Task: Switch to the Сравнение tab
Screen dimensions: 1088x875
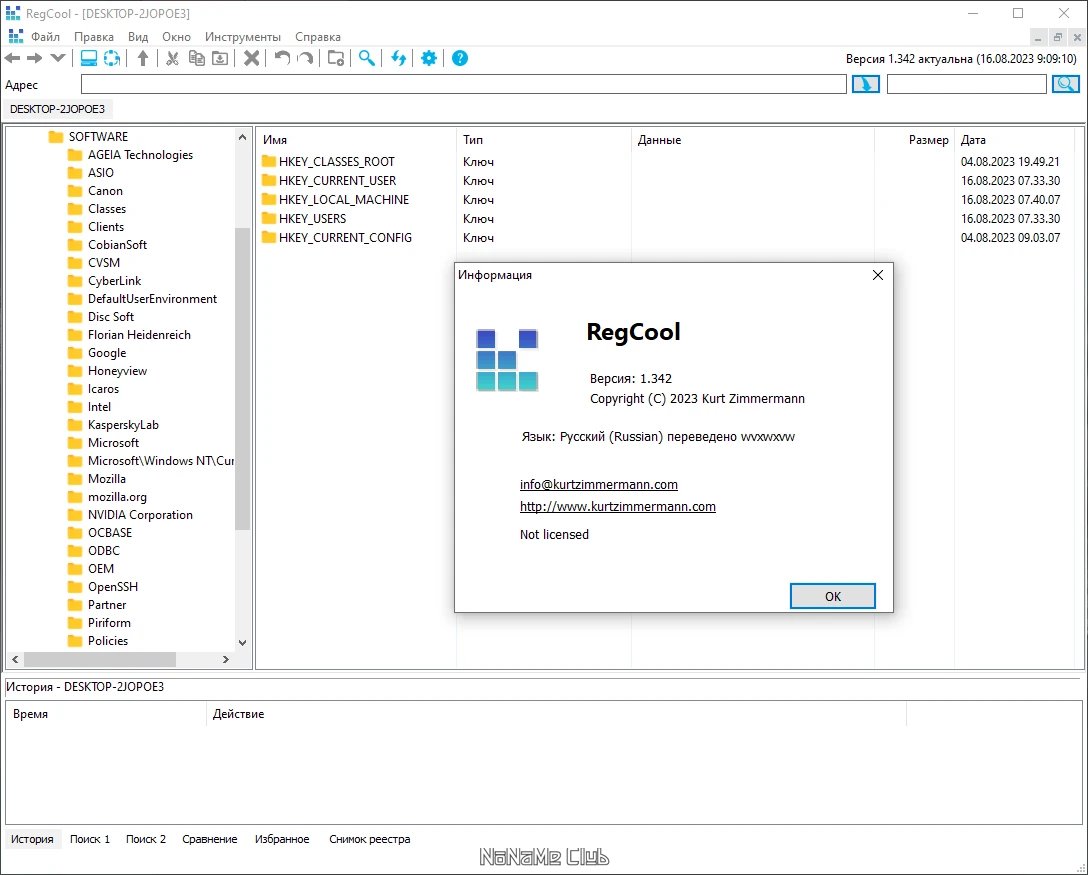Action: (210, 839)
